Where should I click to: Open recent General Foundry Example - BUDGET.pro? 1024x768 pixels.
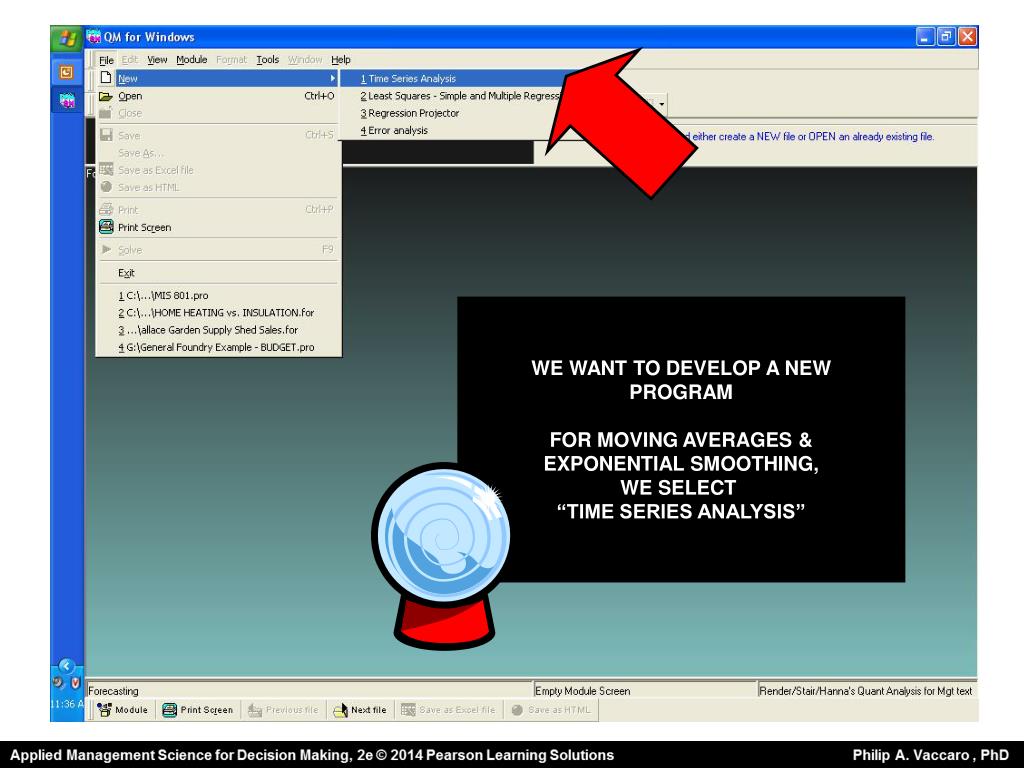(216, 347)
